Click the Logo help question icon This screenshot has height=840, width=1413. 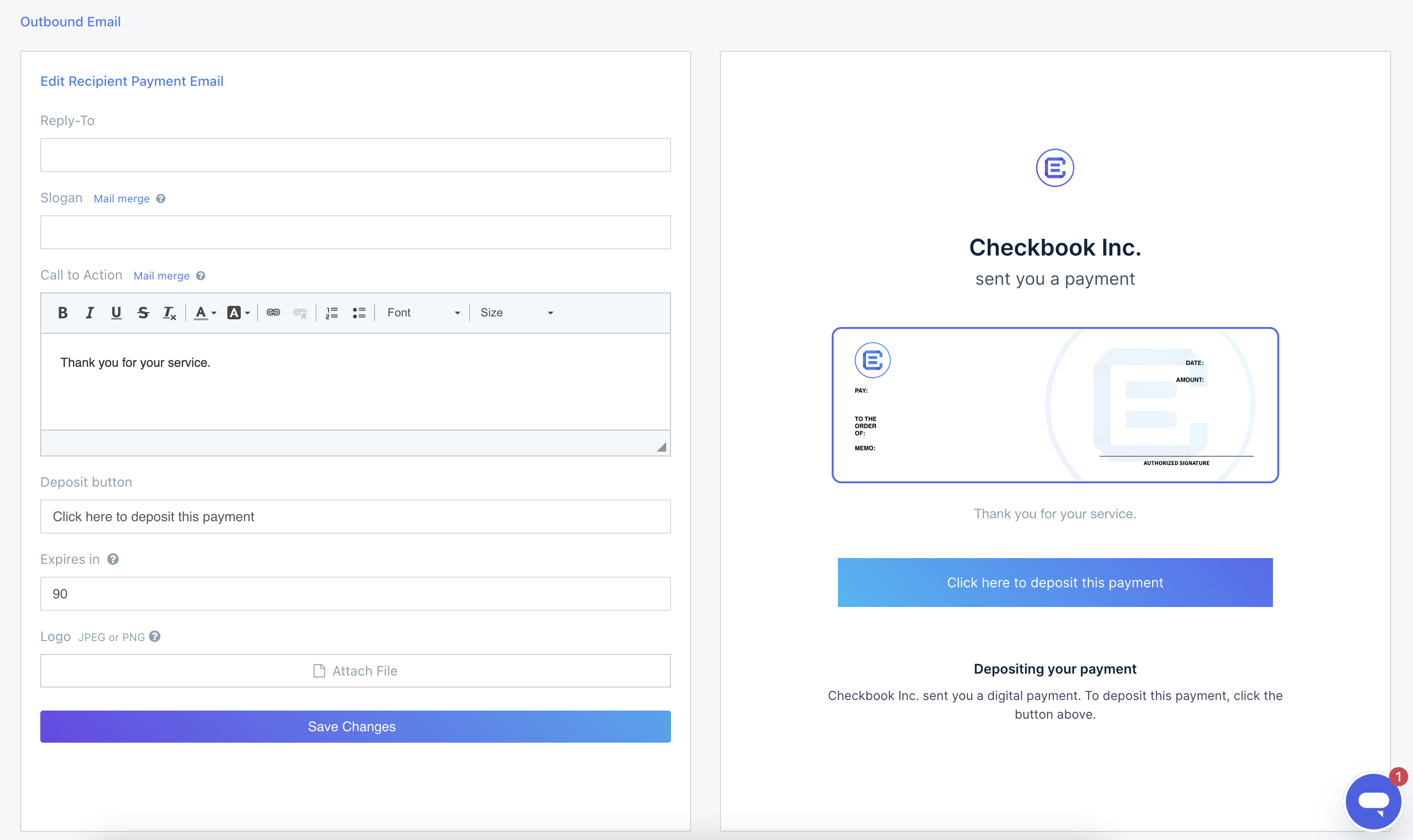155,636
